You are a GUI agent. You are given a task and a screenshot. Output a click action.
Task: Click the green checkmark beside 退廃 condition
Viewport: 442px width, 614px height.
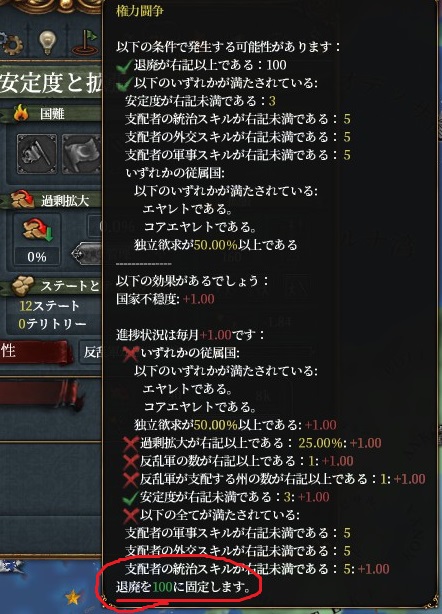(x=124, y=65)
